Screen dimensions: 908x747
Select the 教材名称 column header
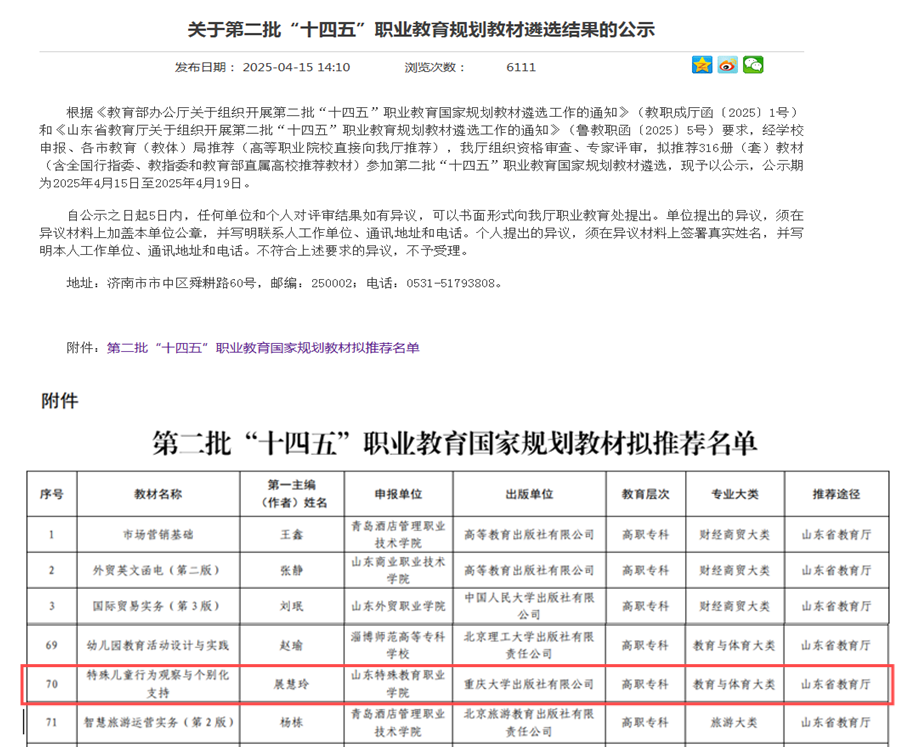[x=158, y=494]
